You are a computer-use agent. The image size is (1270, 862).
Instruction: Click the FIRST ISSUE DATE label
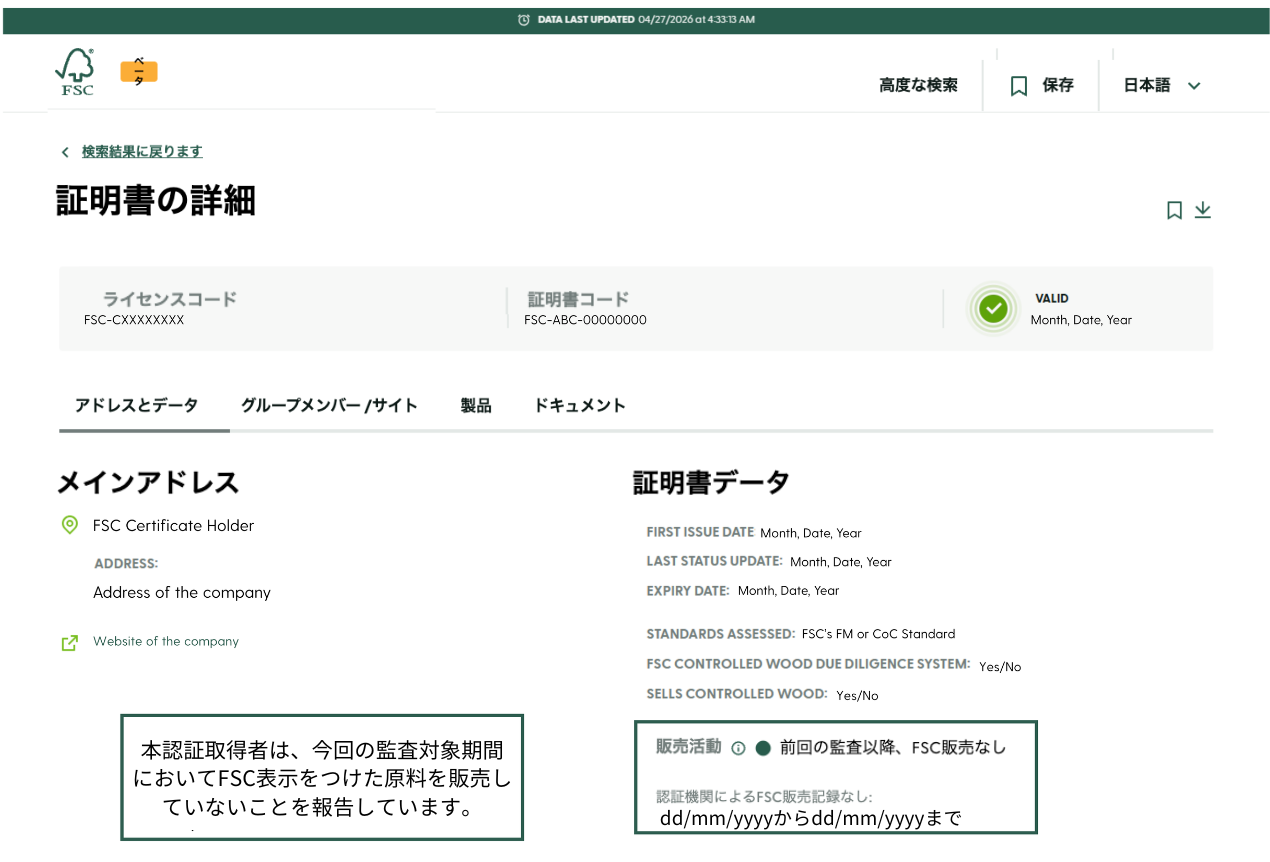[700, 532]
